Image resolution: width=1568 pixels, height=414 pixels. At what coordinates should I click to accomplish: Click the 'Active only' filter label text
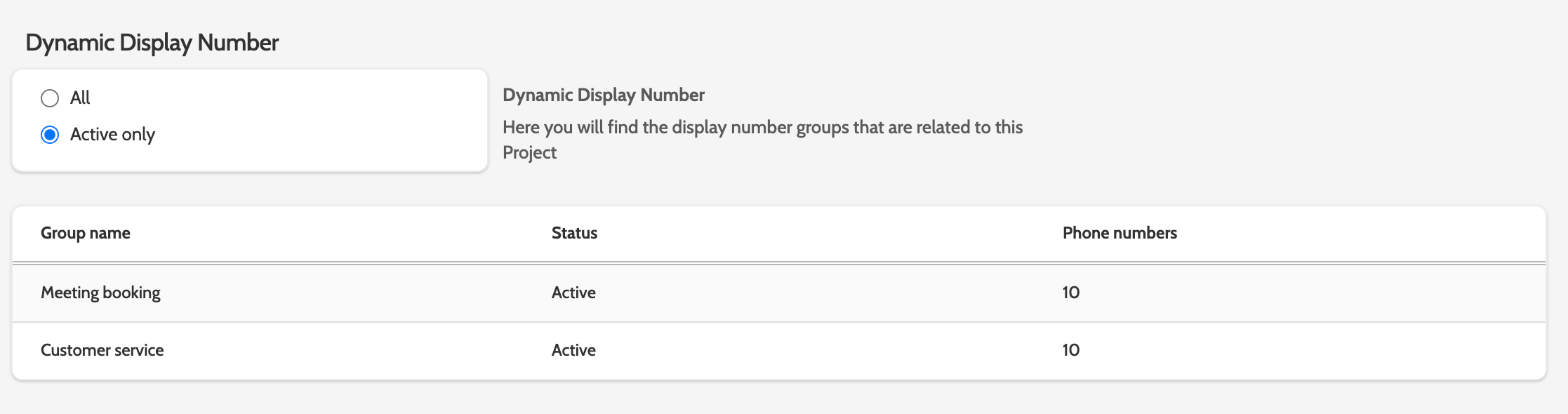(112, 135)
